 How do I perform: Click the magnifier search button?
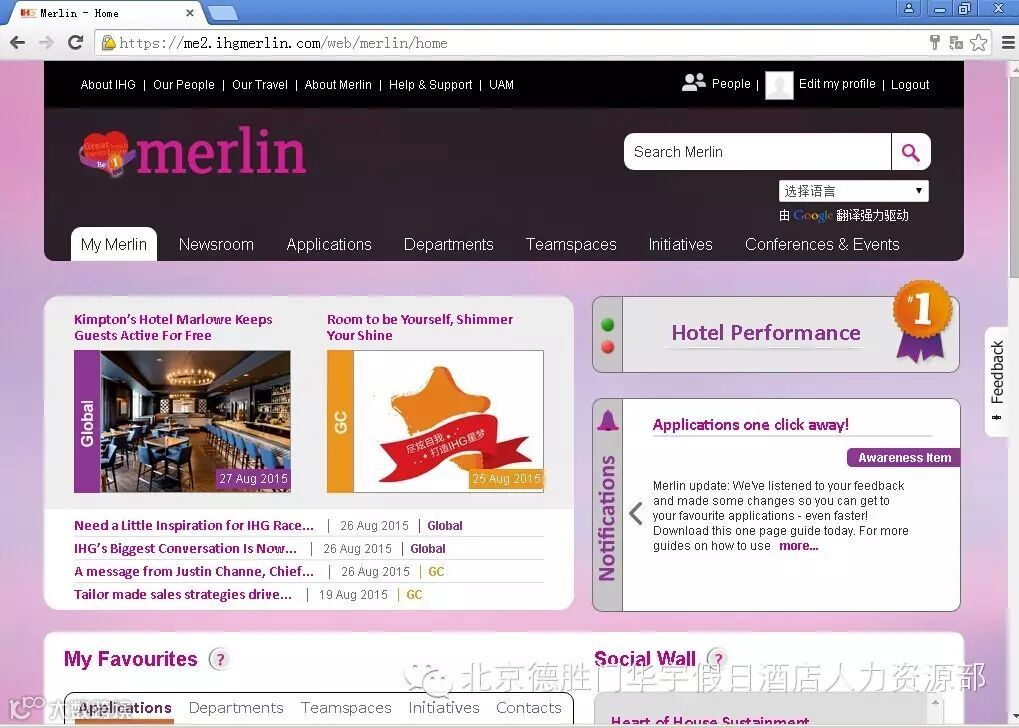tap(910, 152)
